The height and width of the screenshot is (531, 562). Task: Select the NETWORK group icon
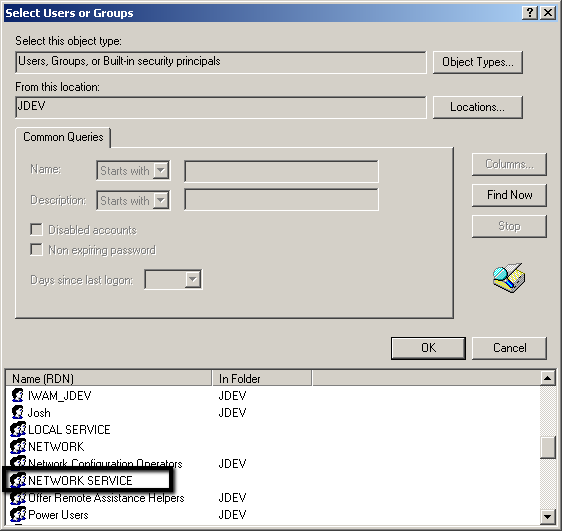pyautogui.click(x=18, y=446)
